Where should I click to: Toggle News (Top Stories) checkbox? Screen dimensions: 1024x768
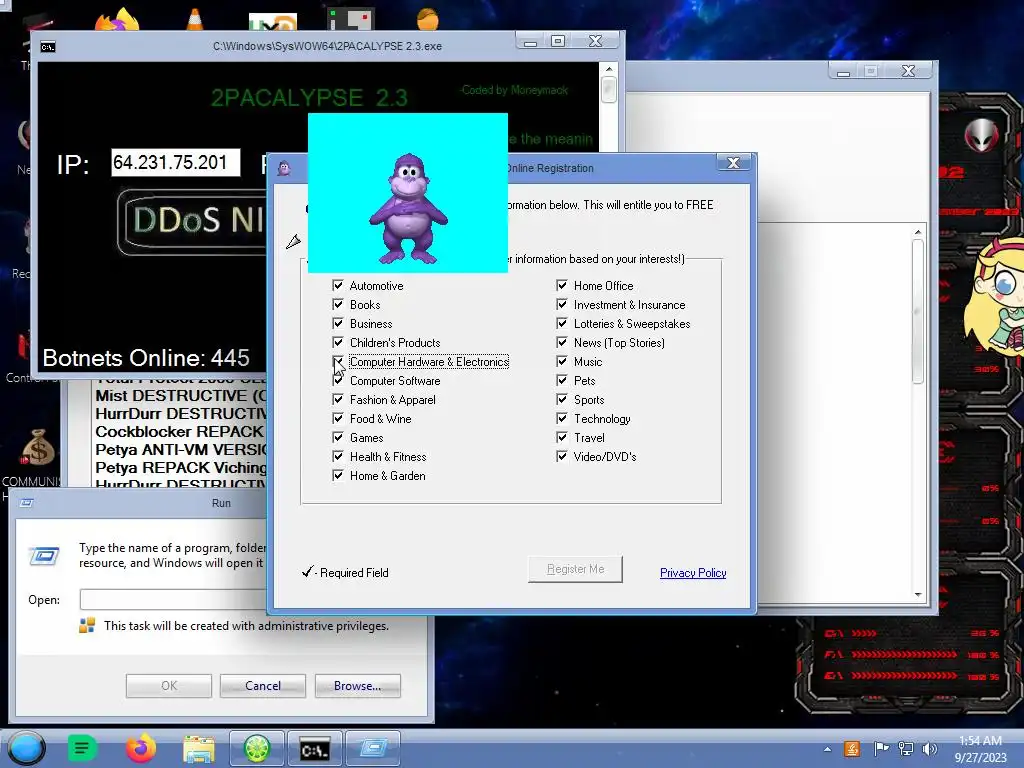coord(562,342)
